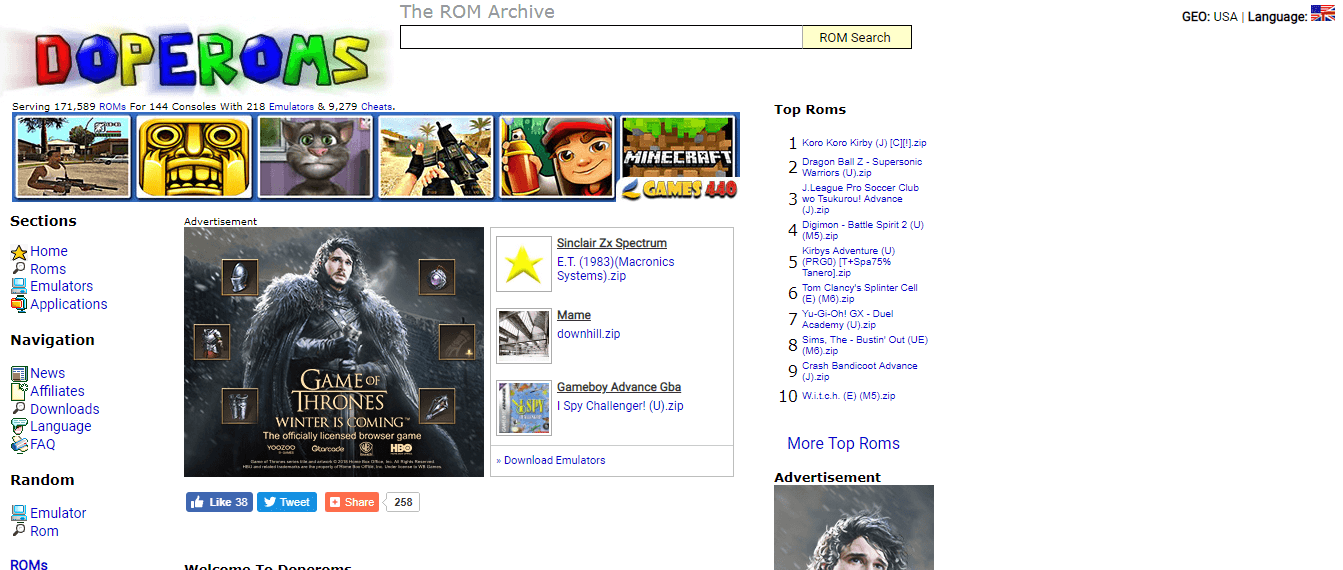Open Dragon Ball Z Supersonic Warriors rom

coord(862,167)
